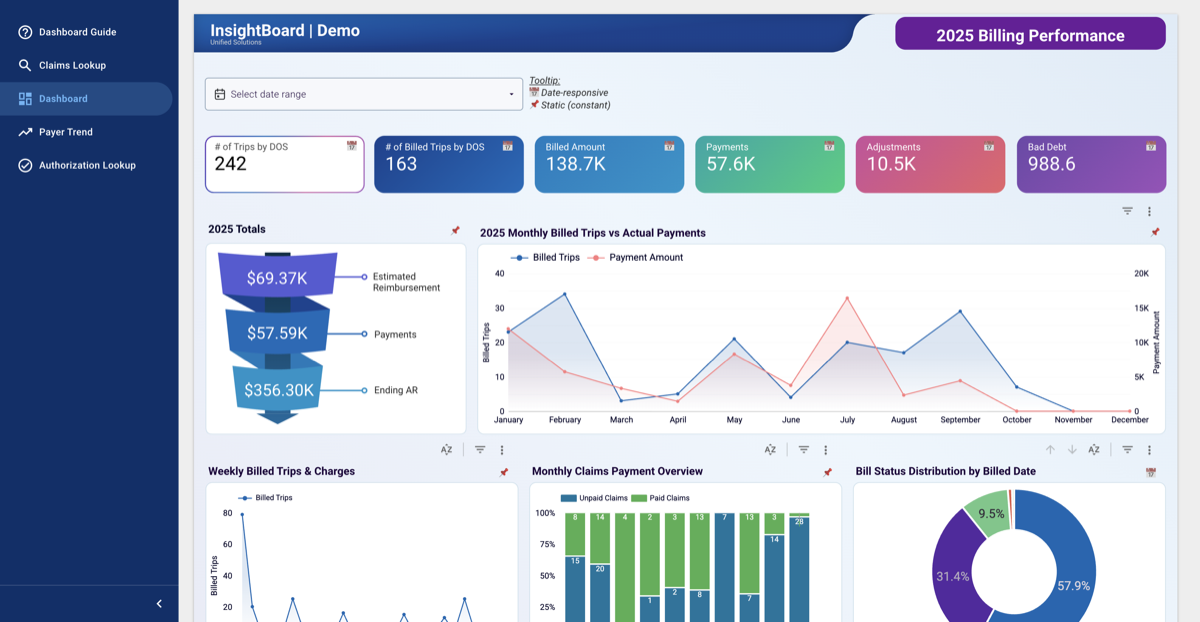
Task: Click pin icon of Monthly Claims Payment Overview
Action: pos(827,472)
